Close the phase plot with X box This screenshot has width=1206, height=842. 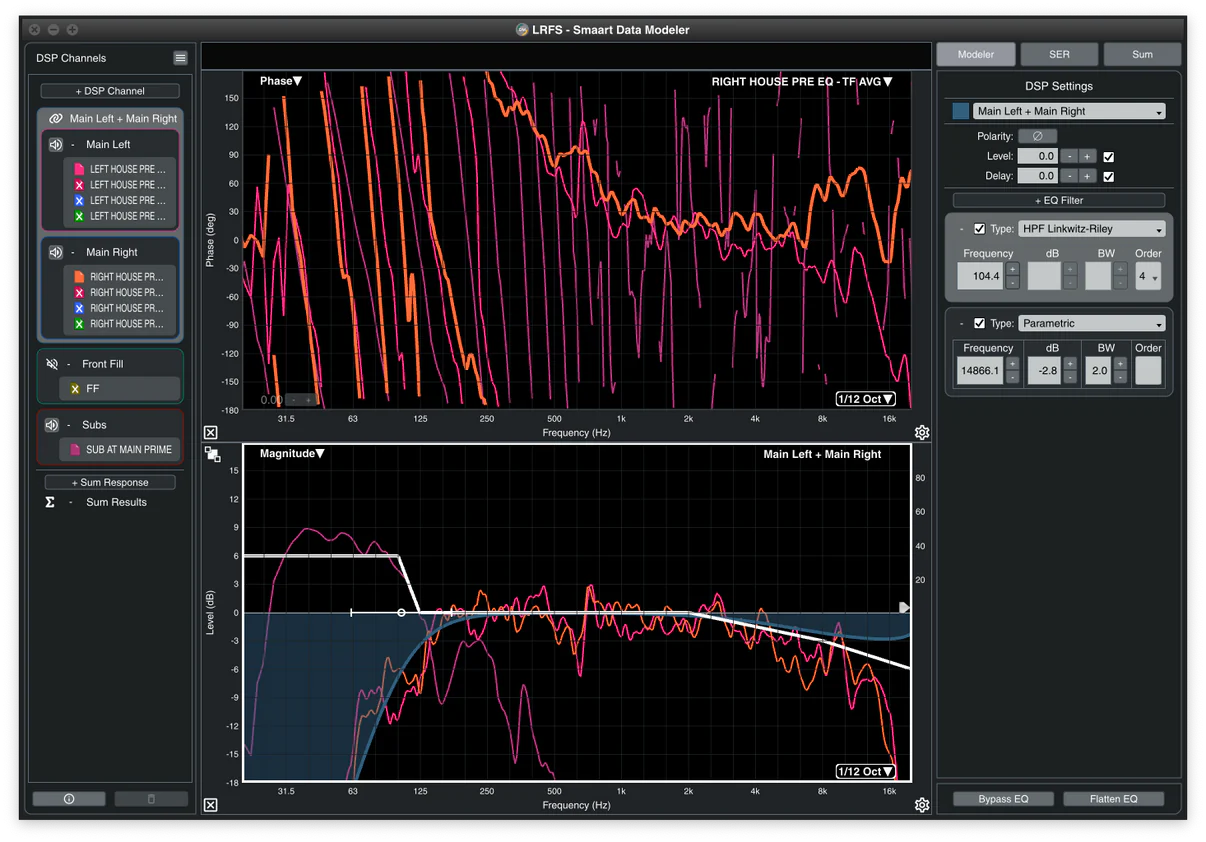click(x=211, y=432)
